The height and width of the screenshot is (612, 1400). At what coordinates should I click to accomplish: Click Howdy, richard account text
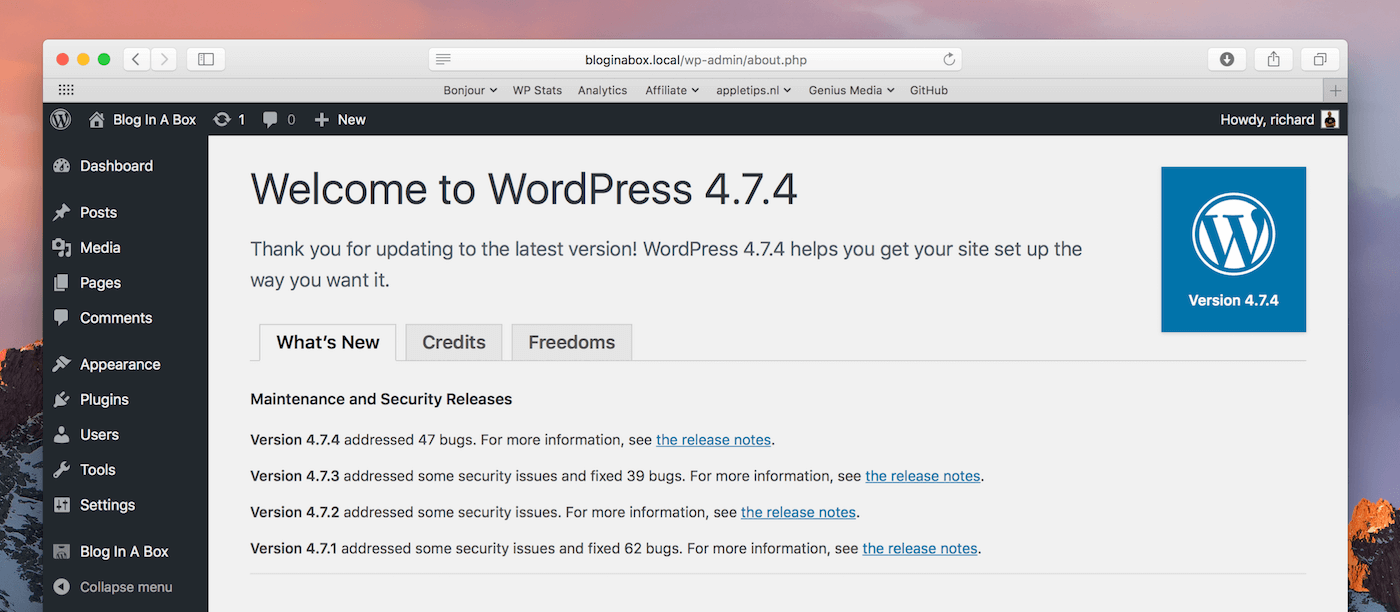[1267, 119]
